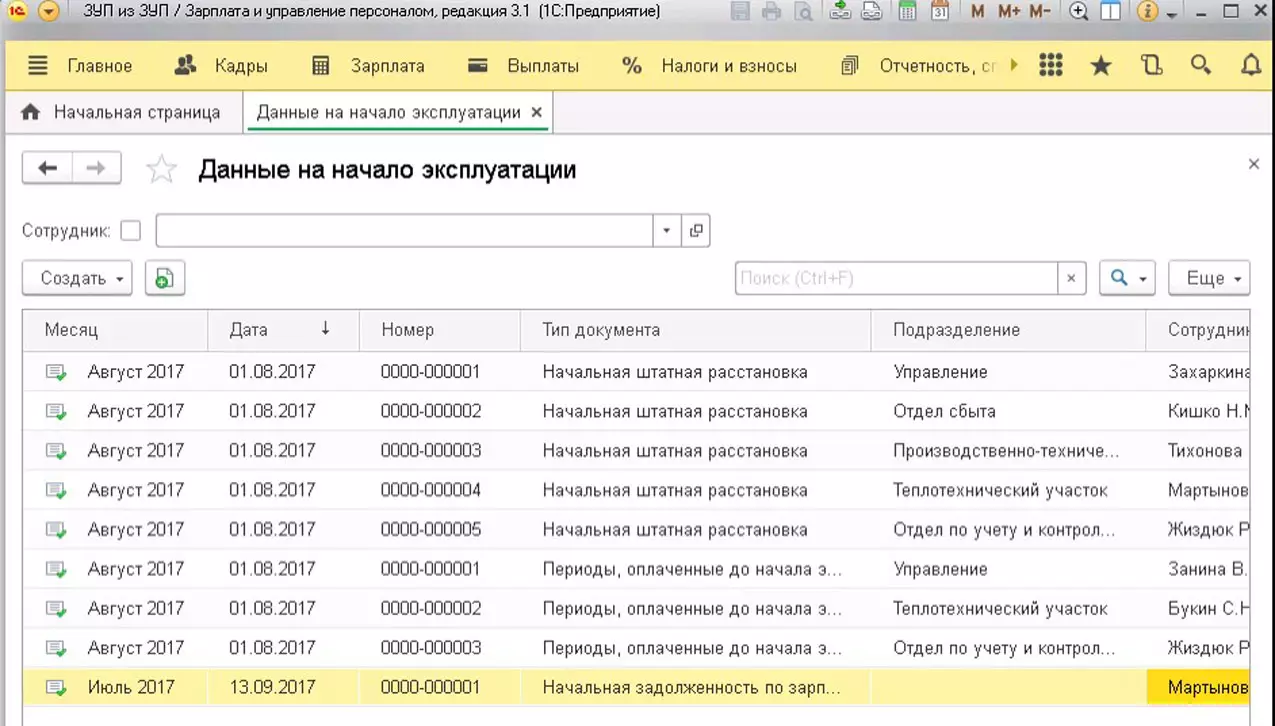Screen dimensions: 1275x726
Task: Select Начальная задолженность по зарп... cell
Action: coord(696,688)
